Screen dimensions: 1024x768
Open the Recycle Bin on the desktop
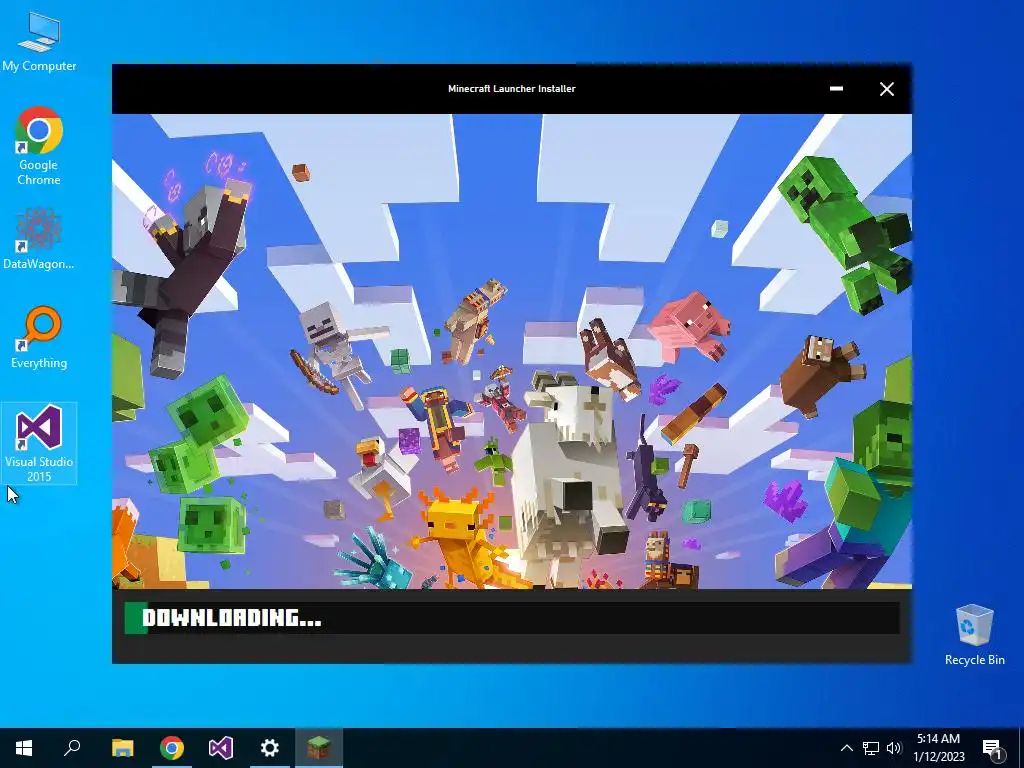[974, 635]
